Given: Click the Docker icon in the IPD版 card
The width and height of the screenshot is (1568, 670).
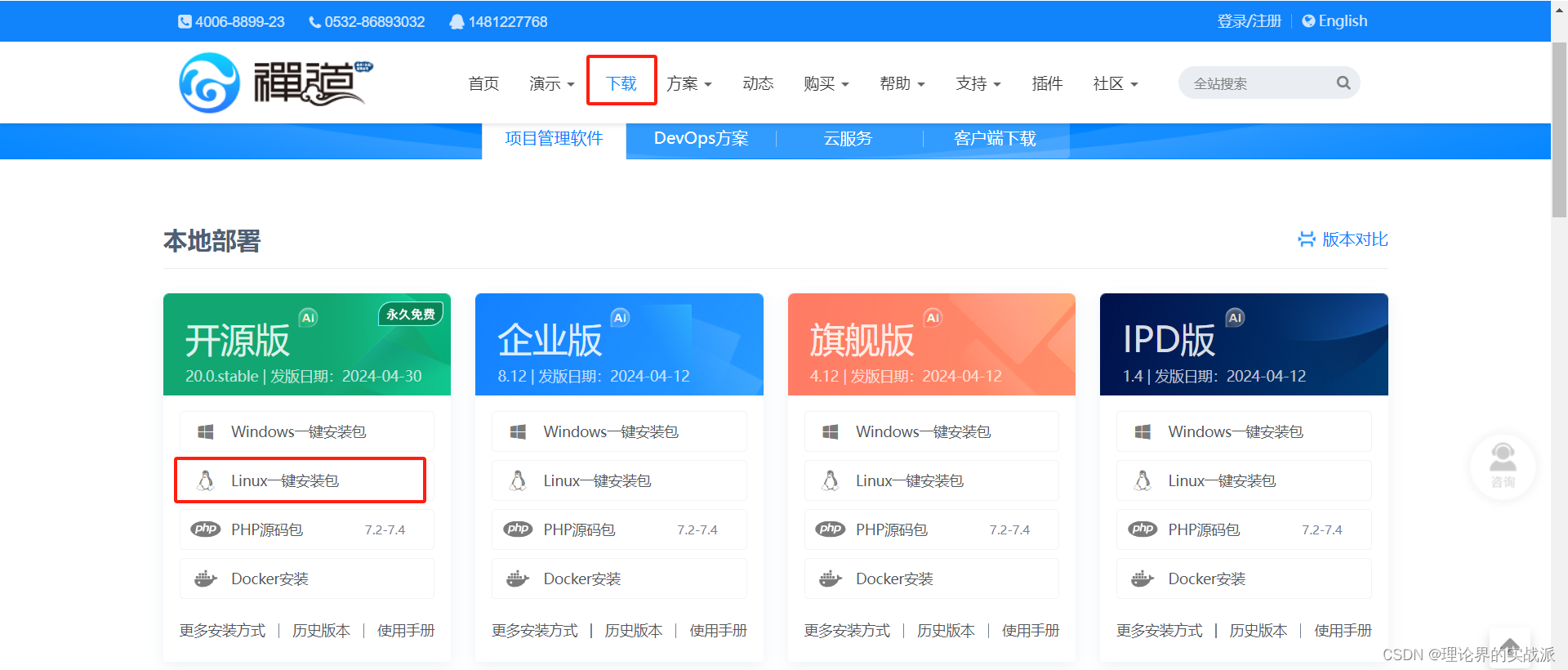Looking at the screenshot, I should [x=1143, y=578].
